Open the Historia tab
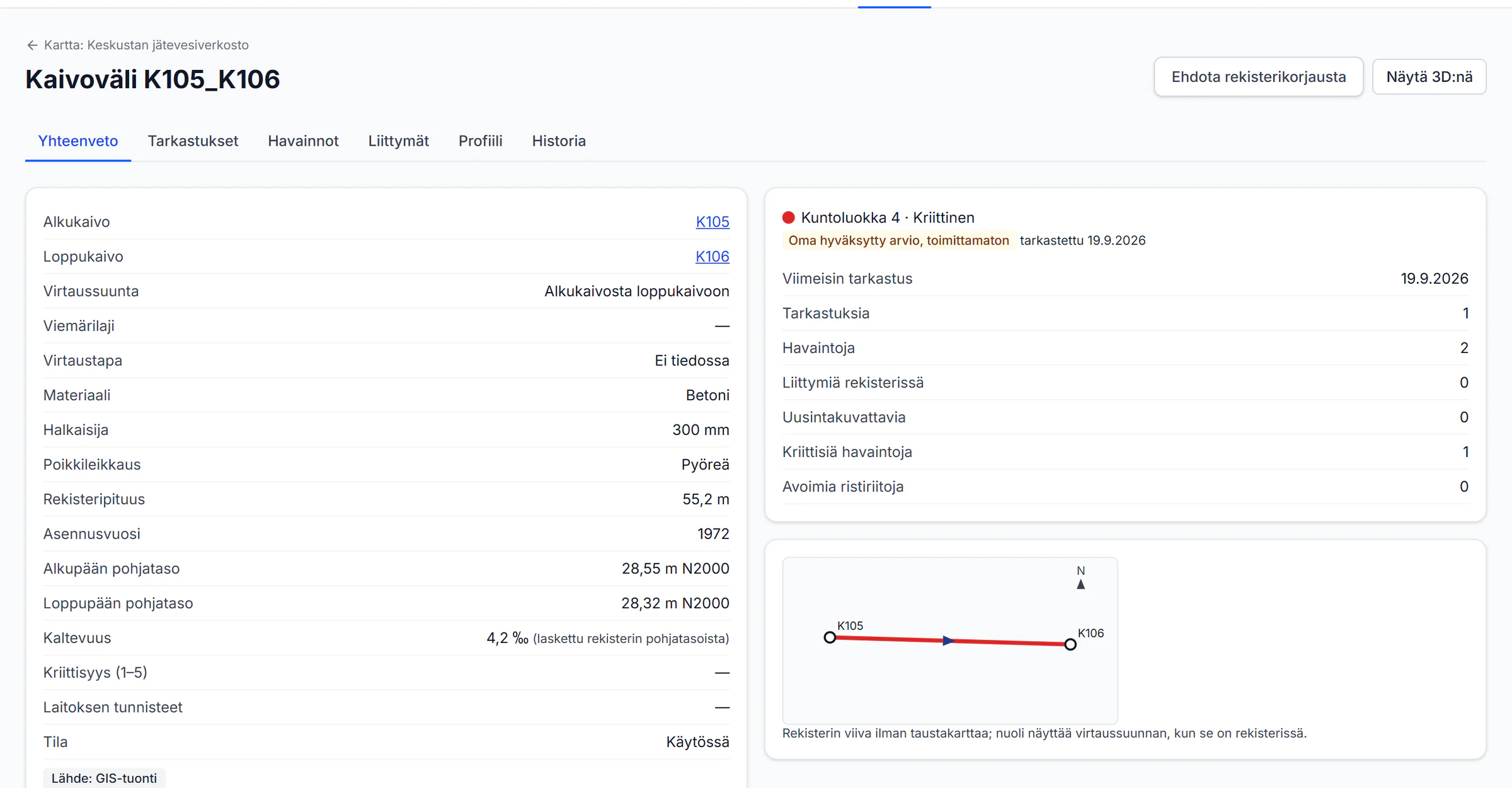The height and width of the screenshot is (788, 1512). click(x=559, y=141)
